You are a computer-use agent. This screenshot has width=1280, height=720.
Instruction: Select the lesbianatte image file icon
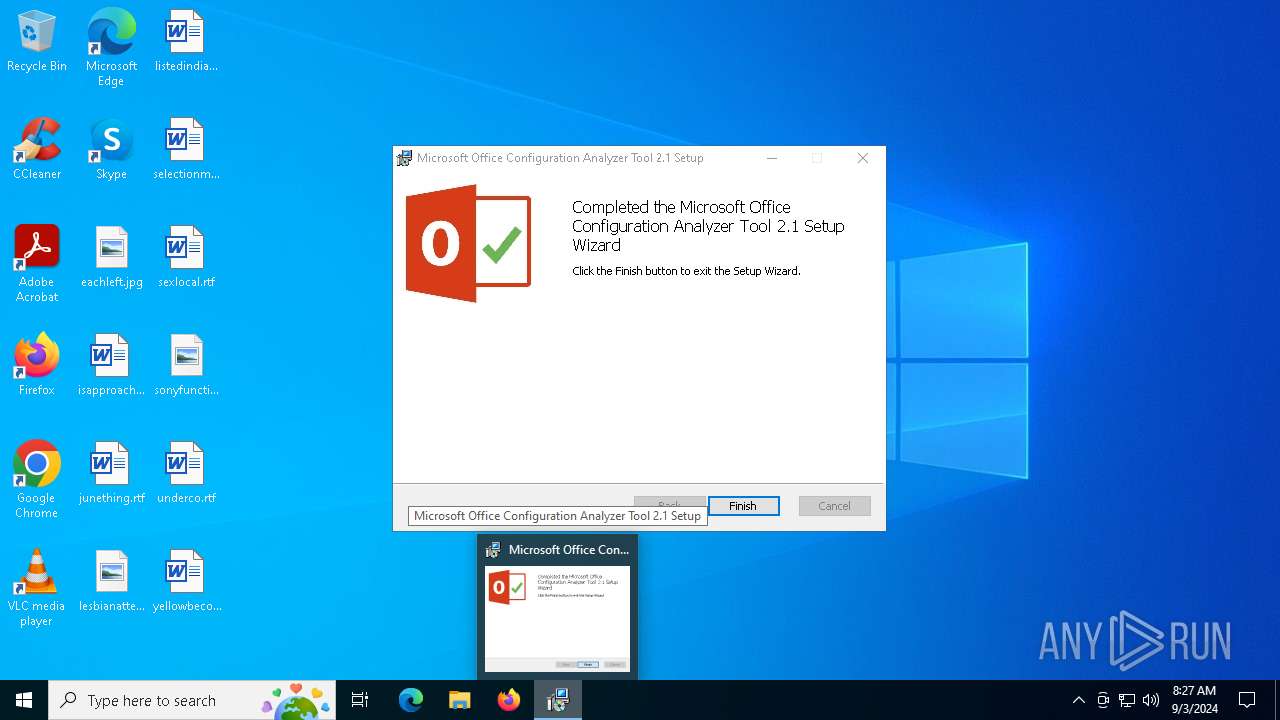tap(111, 582)
